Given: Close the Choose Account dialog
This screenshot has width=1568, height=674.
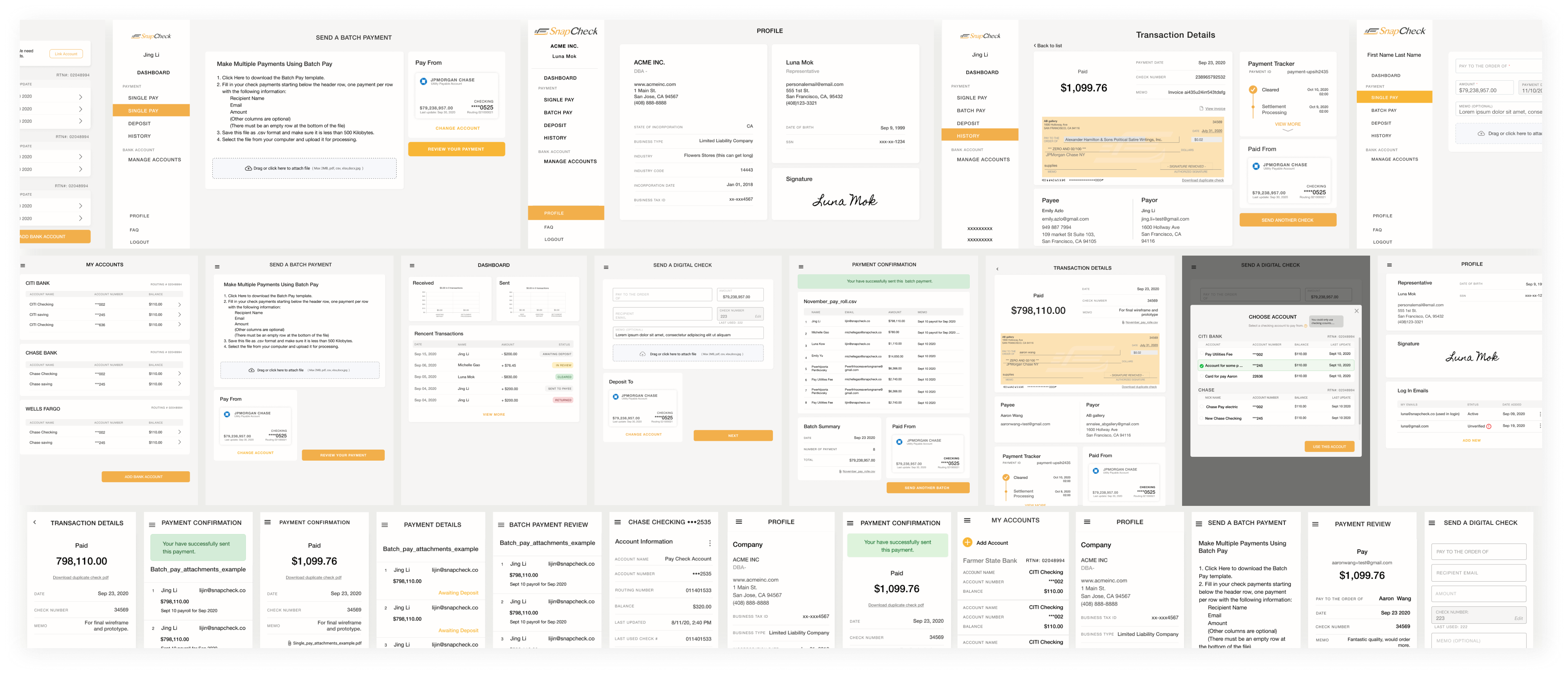Looking at the screenshot, I should (x=1356, y=311).
